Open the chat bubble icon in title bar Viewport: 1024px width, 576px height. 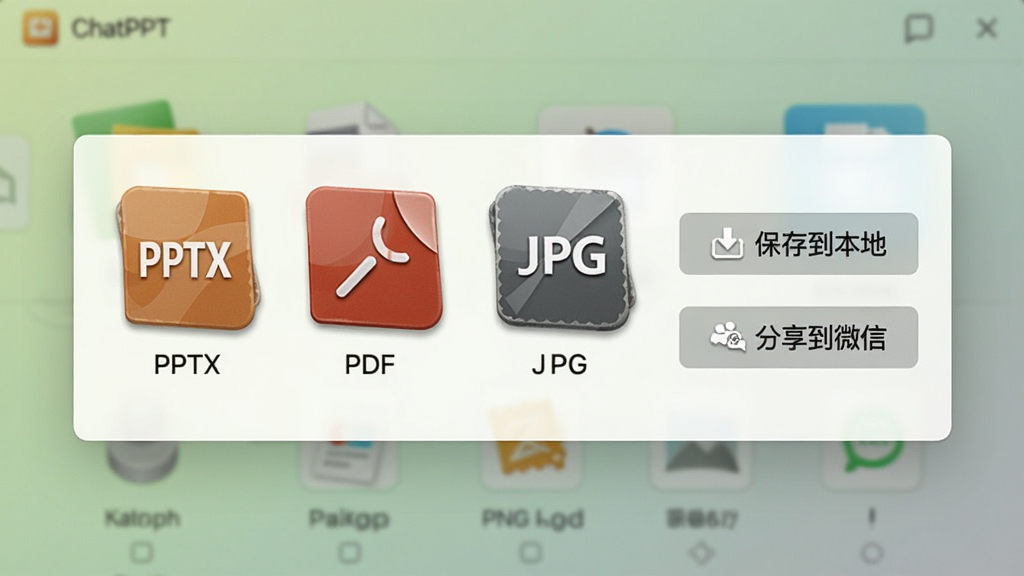[919, 28]
